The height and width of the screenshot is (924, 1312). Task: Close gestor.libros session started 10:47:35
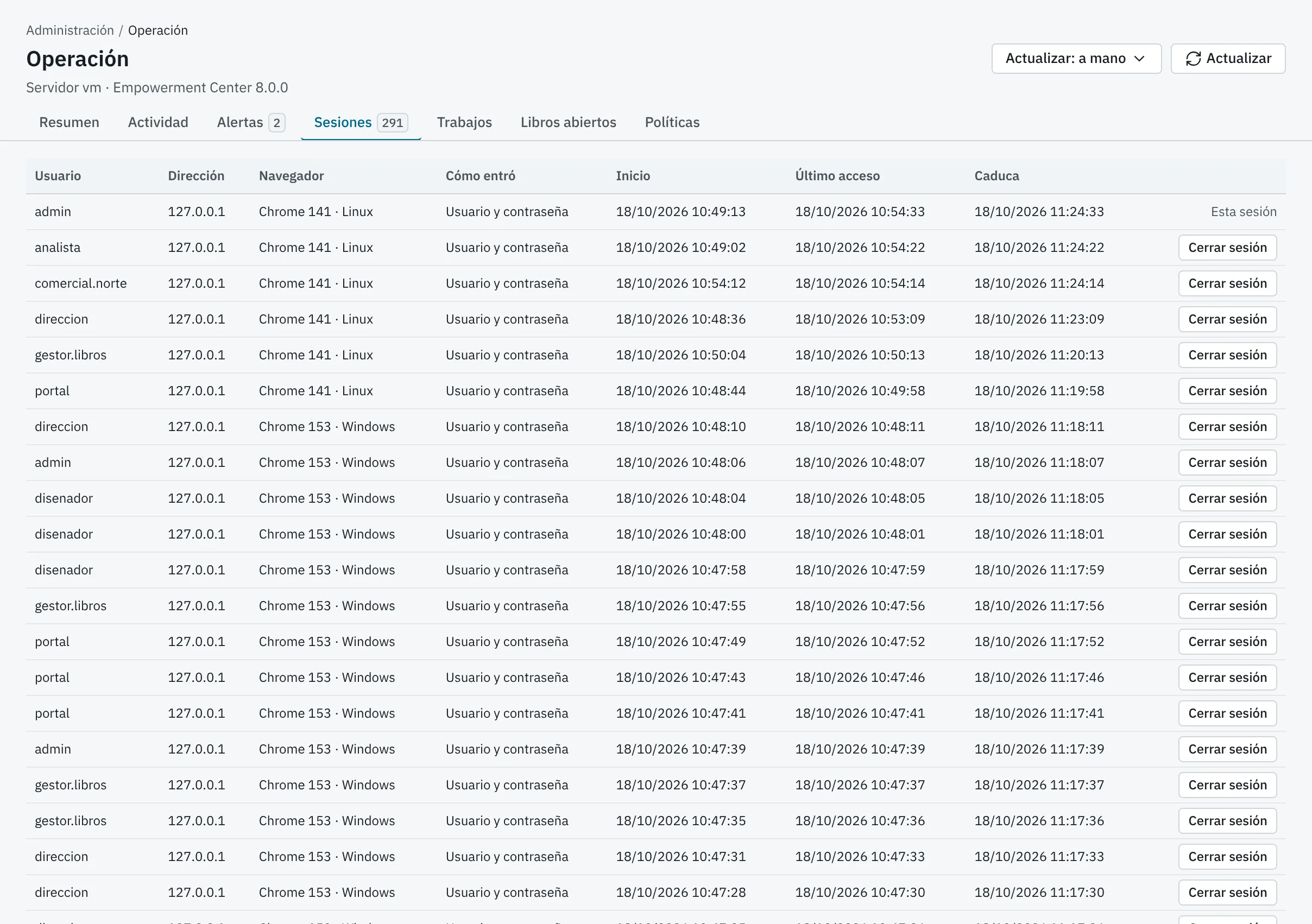pyautogui.click(x=1227, y=820)
